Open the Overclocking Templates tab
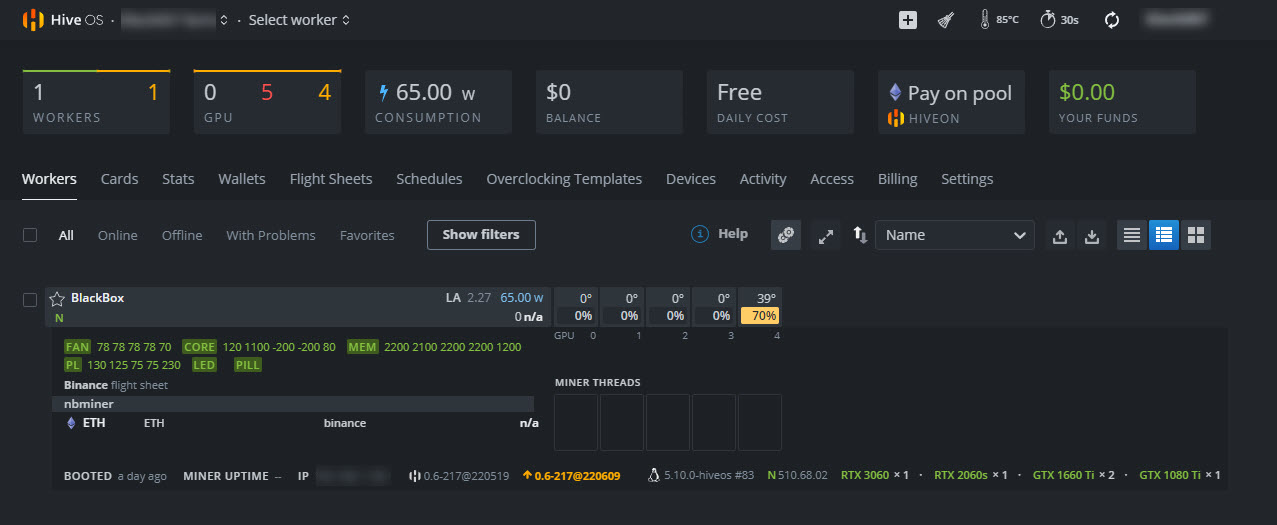This screenshot has width=1277, height=525. click(564, 179)
